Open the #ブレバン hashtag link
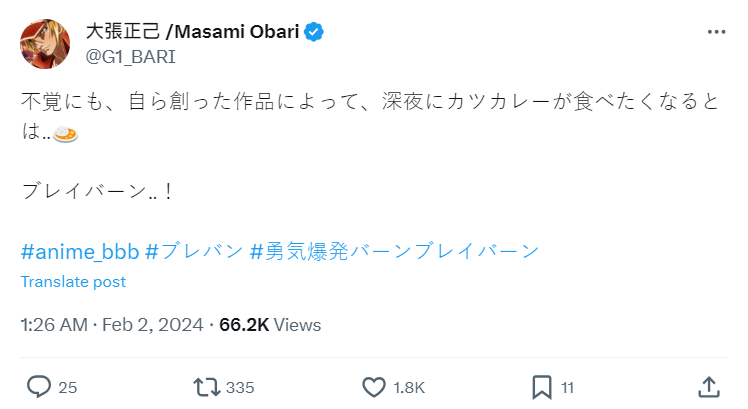The height and width of the screenshot is (409, 748). 194,250
